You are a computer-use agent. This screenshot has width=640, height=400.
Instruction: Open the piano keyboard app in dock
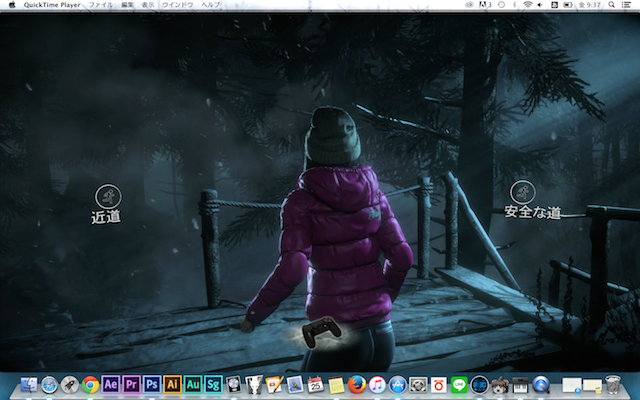click(520, 384)
